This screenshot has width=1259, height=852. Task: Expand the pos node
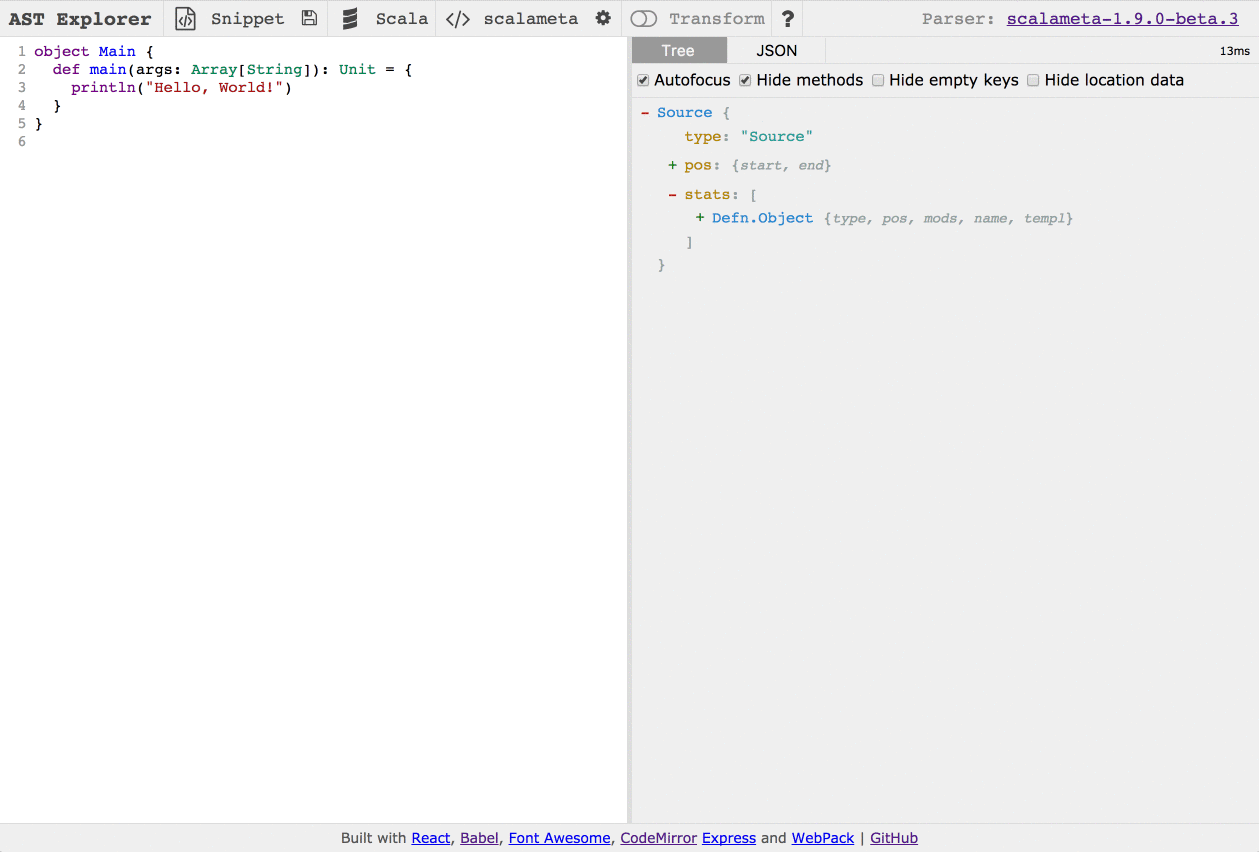(673, 165)
